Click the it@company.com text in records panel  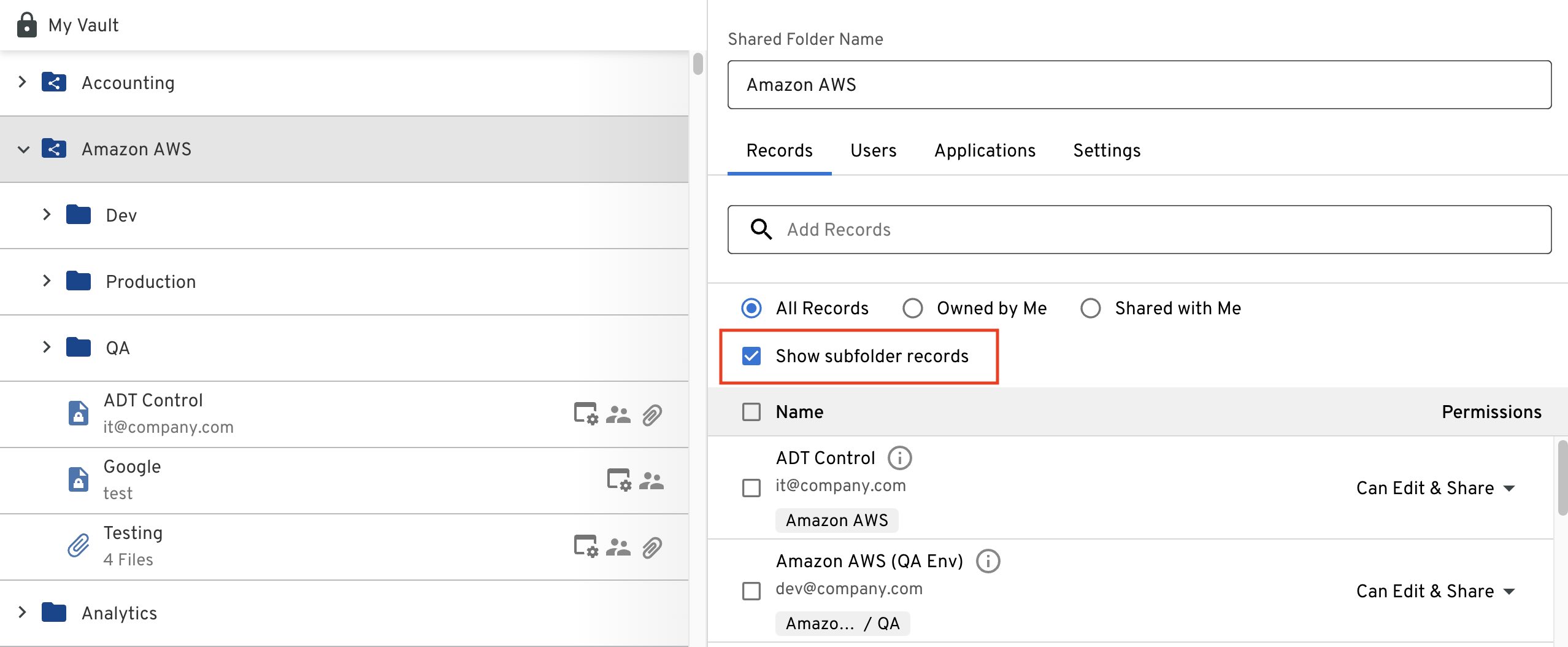(840, 485)
